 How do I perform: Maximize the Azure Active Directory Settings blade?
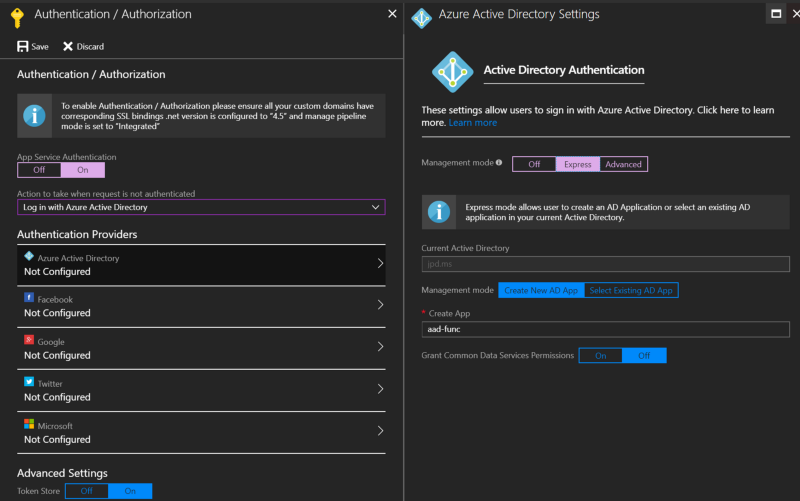776,14
